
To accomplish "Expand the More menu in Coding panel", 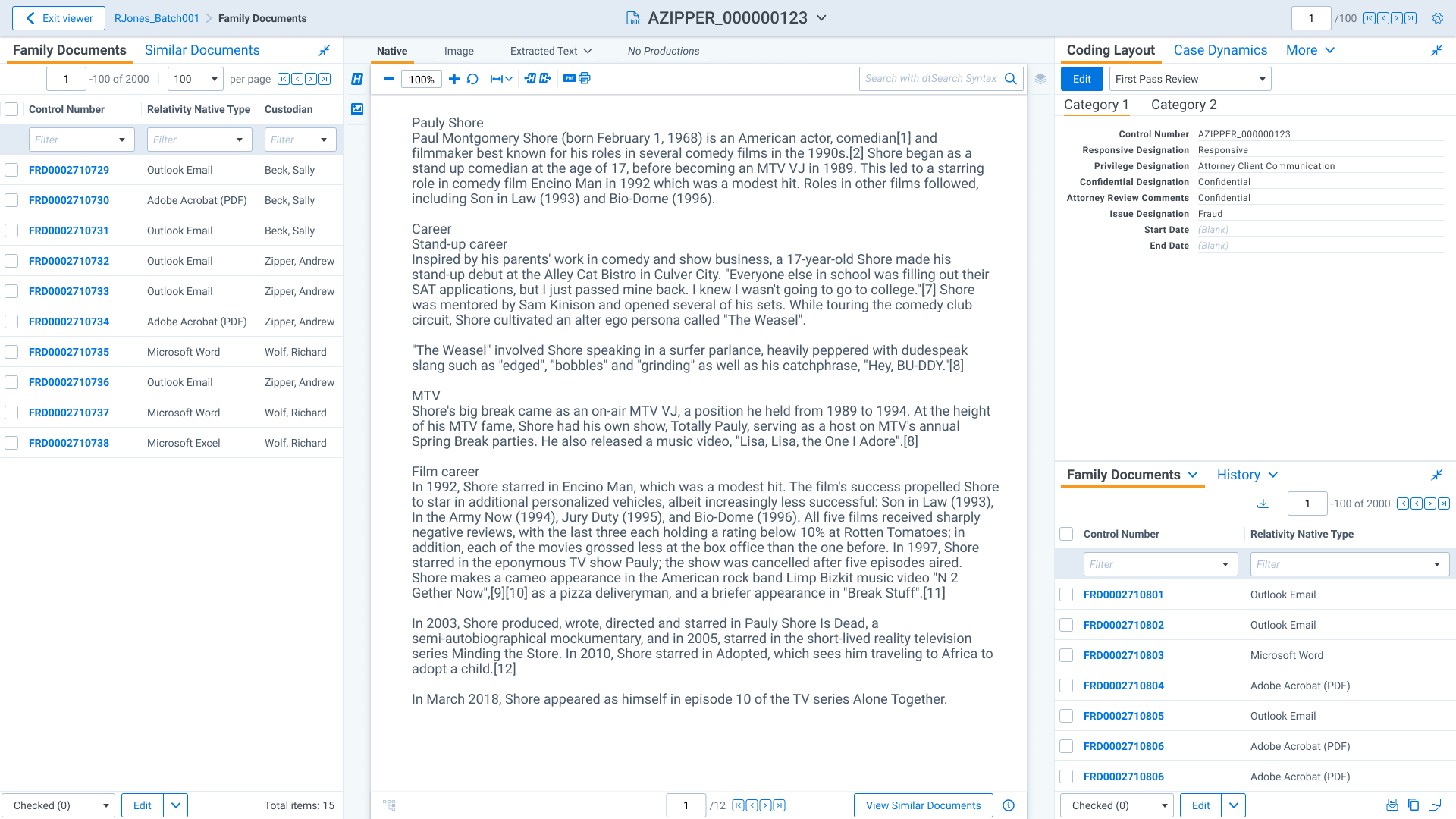I will (x=1310, y=50).
